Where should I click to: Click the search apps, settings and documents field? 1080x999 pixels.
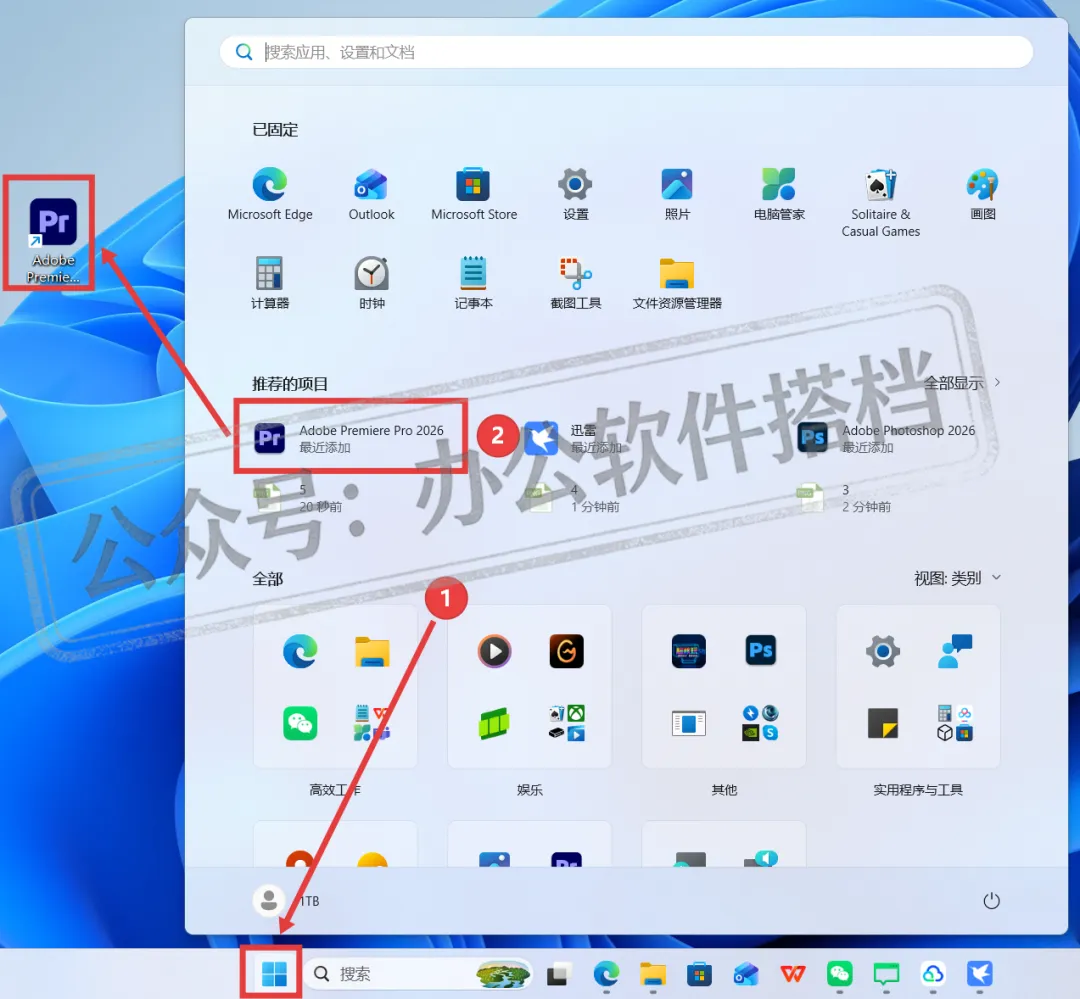coord(626,52)
